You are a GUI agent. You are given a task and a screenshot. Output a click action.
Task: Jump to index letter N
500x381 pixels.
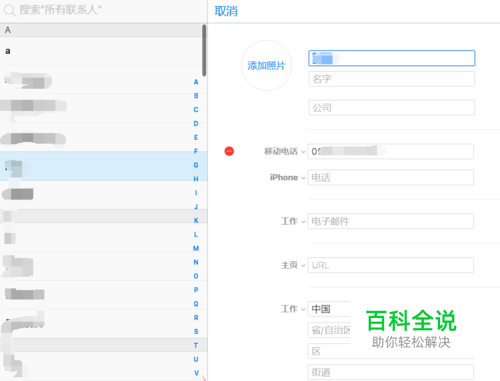click(x=196, y=262)
